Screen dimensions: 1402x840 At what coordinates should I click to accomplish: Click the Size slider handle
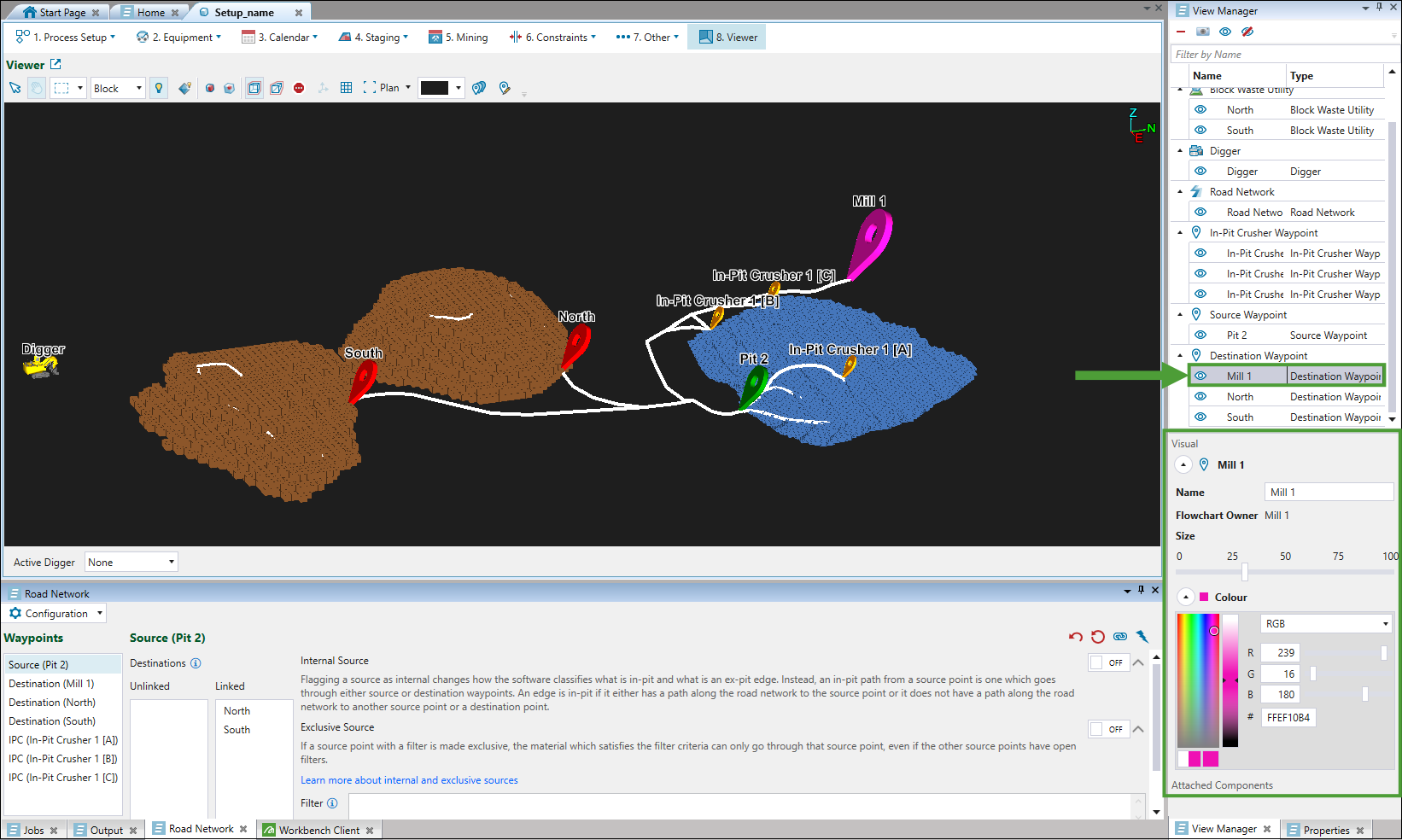click(1245, 572)
